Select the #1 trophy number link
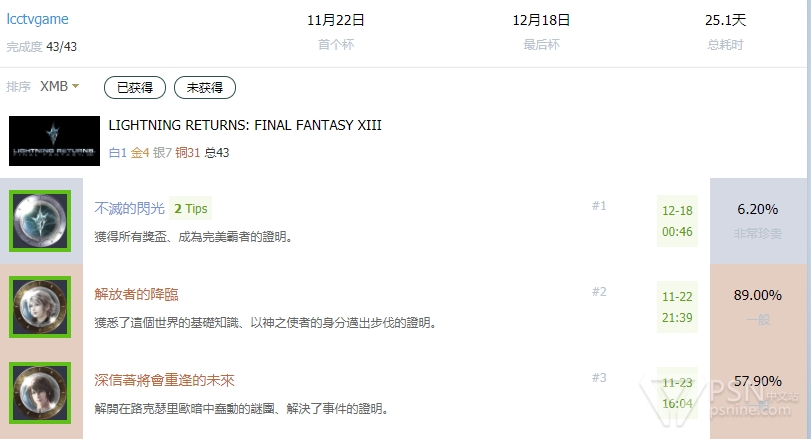811x439 pixels. [x=599, y=206]
